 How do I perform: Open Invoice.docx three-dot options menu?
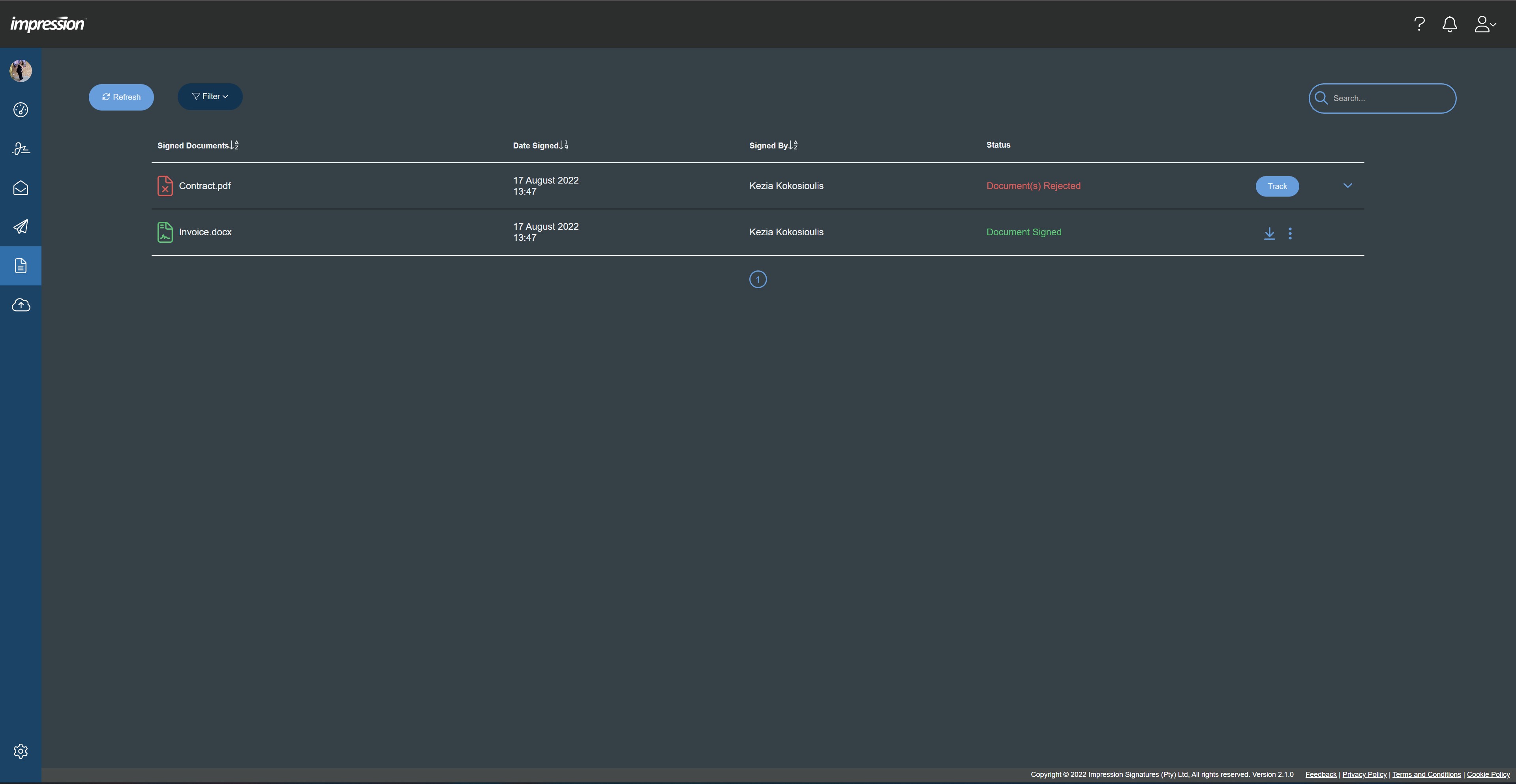[1290, 233]
